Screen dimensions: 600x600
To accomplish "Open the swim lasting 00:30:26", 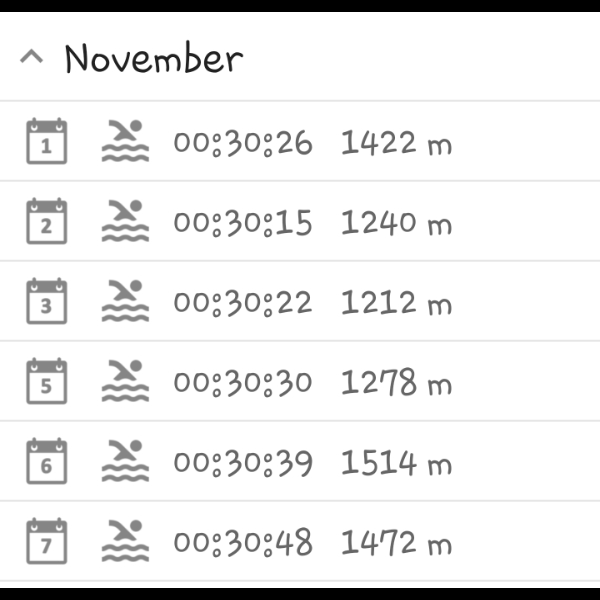I will [x=243, y=143].
